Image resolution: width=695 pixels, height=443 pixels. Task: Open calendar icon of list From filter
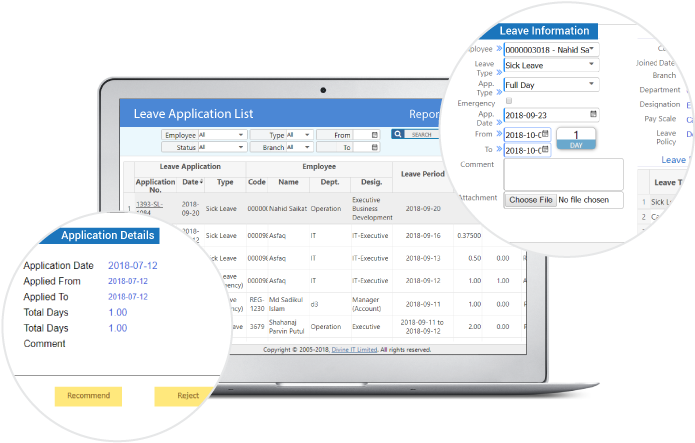[375, 135]
